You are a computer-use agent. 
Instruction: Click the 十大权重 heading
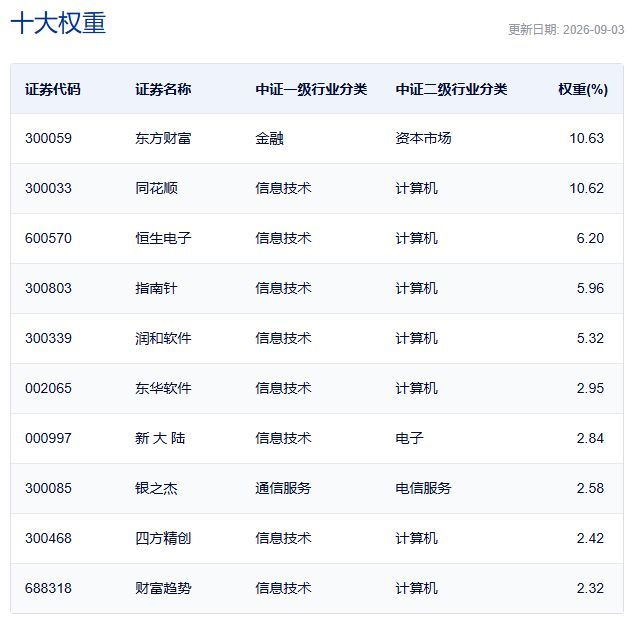tap(58, 23)
